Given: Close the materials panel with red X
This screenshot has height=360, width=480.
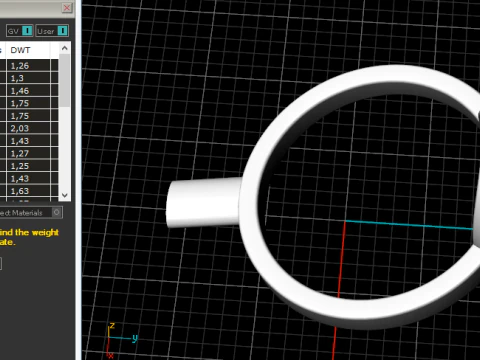Looking at the screenshot, I should point(67,7).
